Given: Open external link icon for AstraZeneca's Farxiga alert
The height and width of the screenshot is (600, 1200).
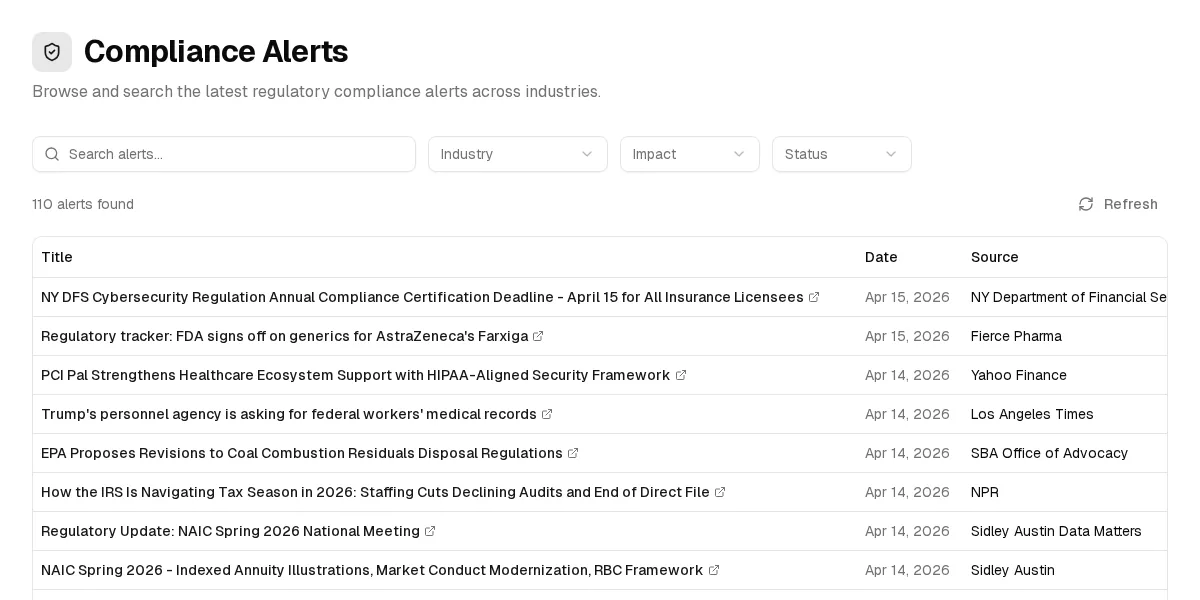Looking at the screenshot, I should click(x=538, y=336).
